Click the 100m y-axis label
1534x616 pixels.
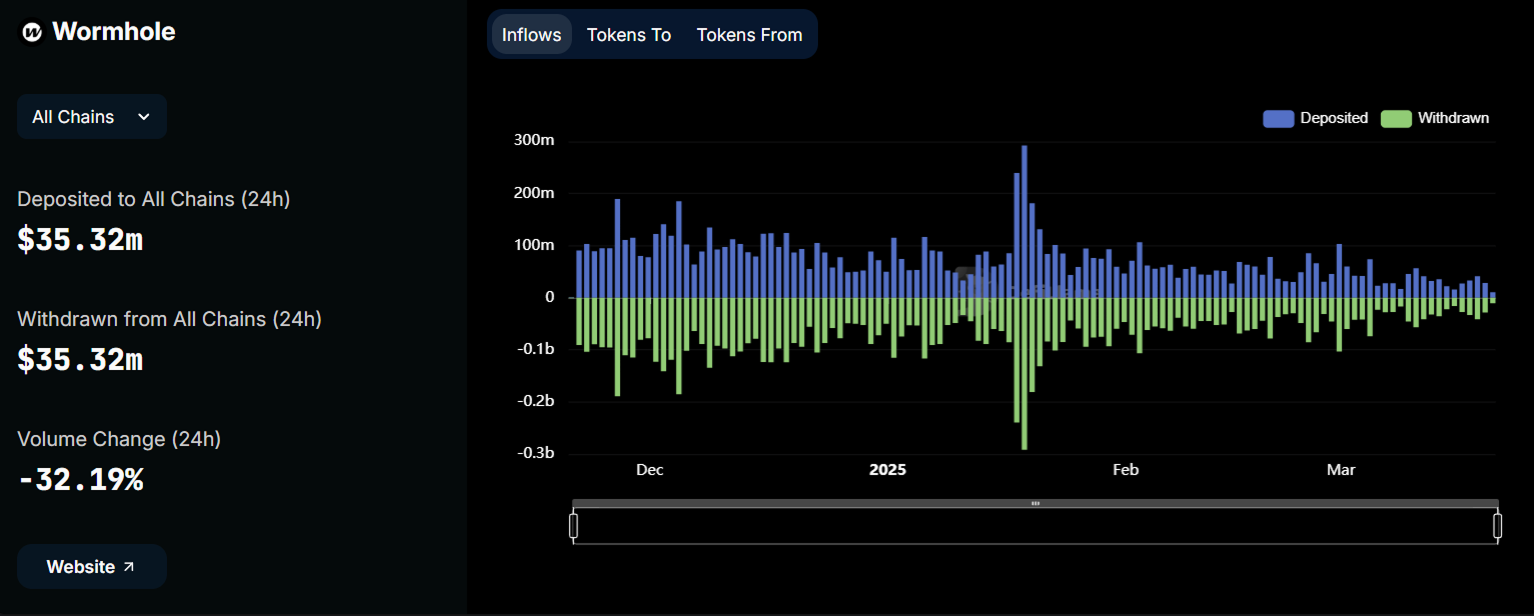[534, 245]
